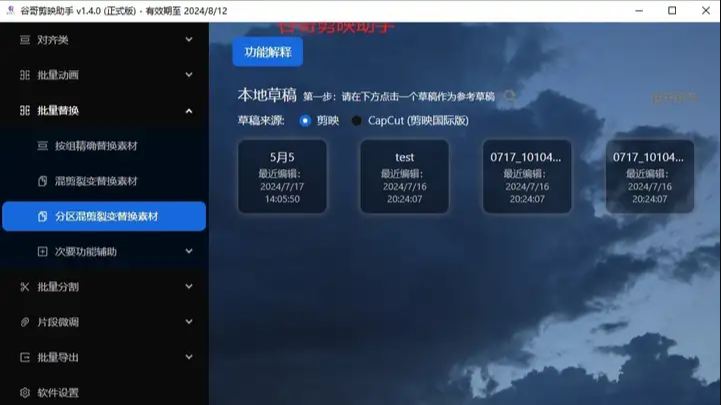Open the 按组精确替换素材 menu item
This screenshot has width=721, height=405.
95,146
